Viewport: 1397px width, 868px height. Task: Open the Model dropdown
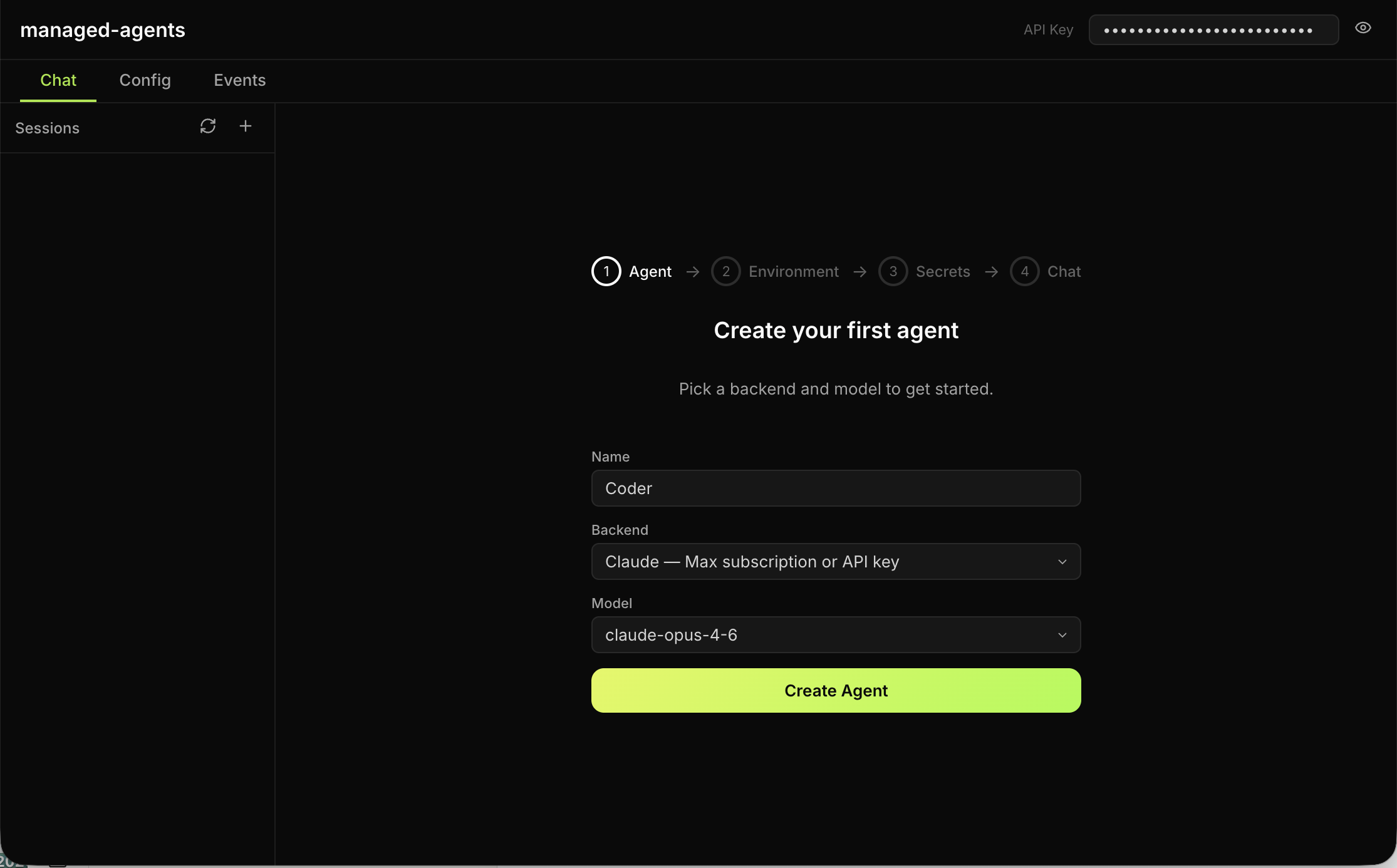836,634
